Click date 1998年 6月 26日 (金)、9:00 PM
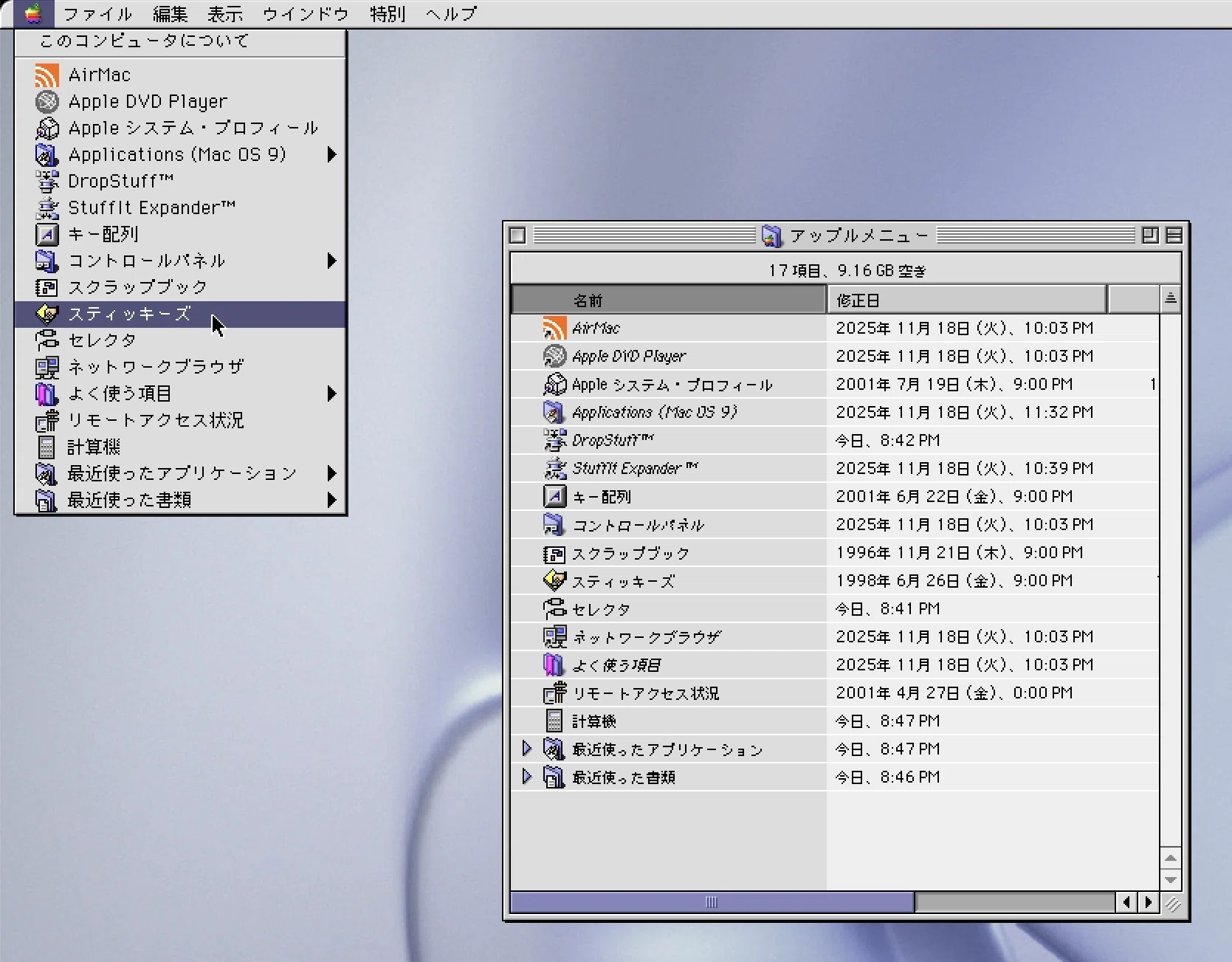The width and height of the screenshot is (1232, 962). (954, 581)
